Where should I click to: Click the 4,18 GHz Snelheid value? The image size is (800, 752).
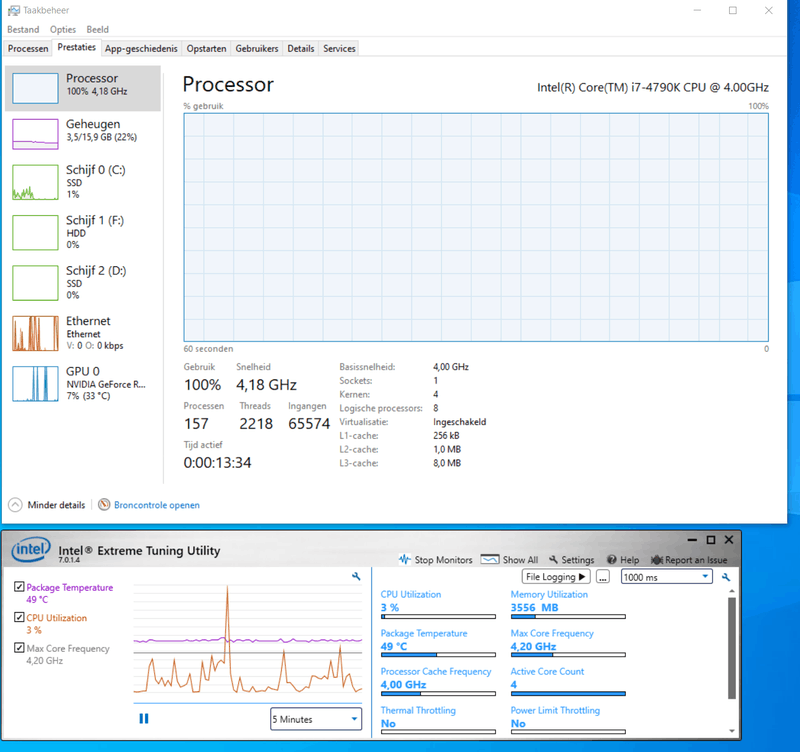click(x=266, y=385)
